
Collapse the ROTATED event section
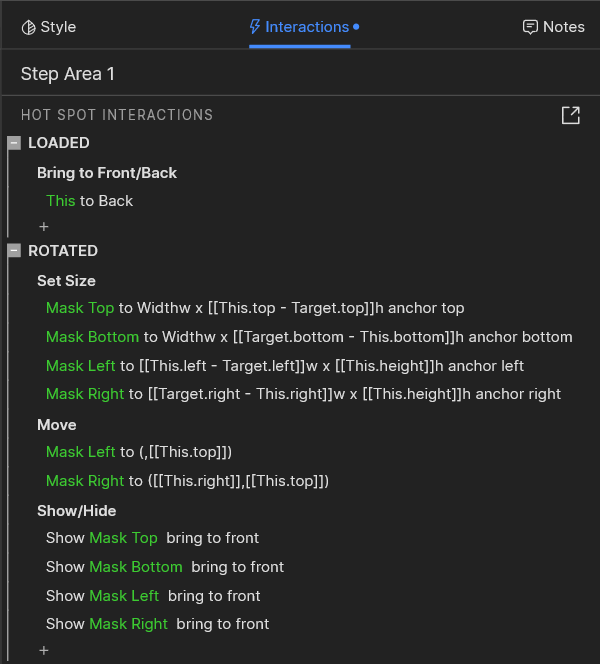[14, 251]
